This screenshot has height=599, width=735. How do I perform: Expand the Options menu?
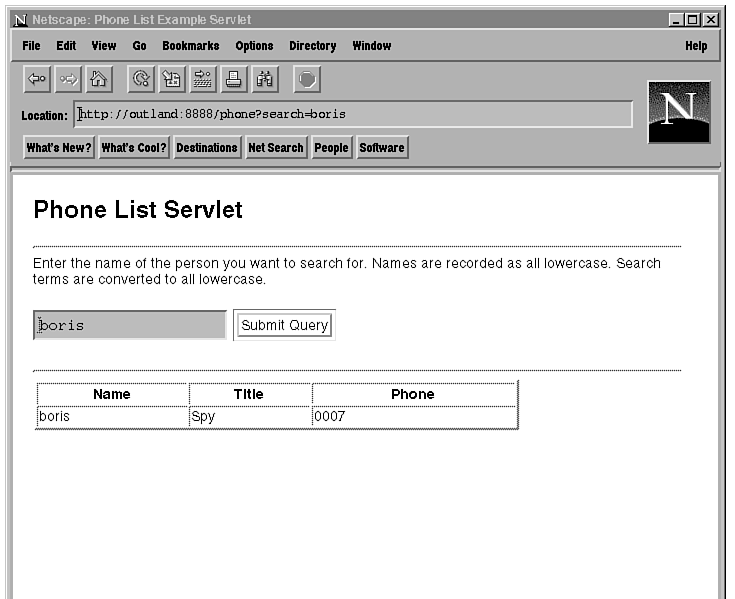pos(254,46)
